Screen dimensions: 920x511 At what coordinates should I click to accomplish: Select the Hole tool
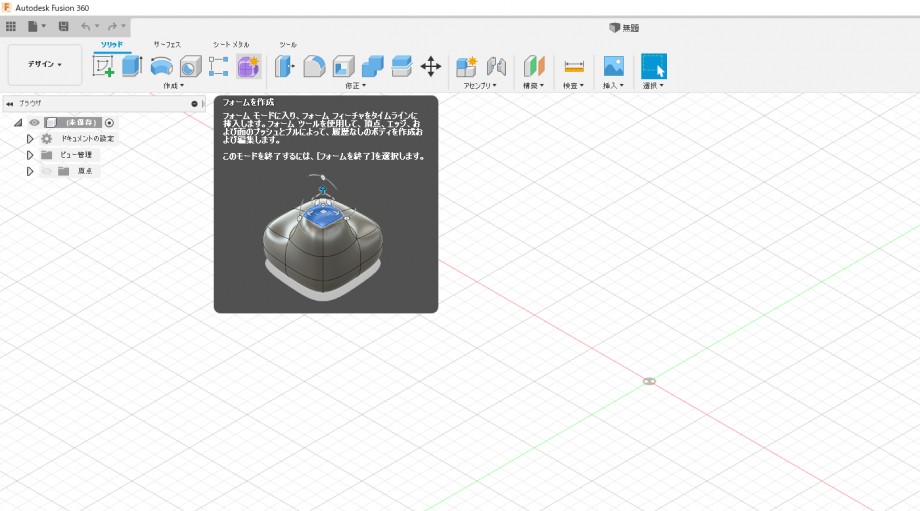190,66
